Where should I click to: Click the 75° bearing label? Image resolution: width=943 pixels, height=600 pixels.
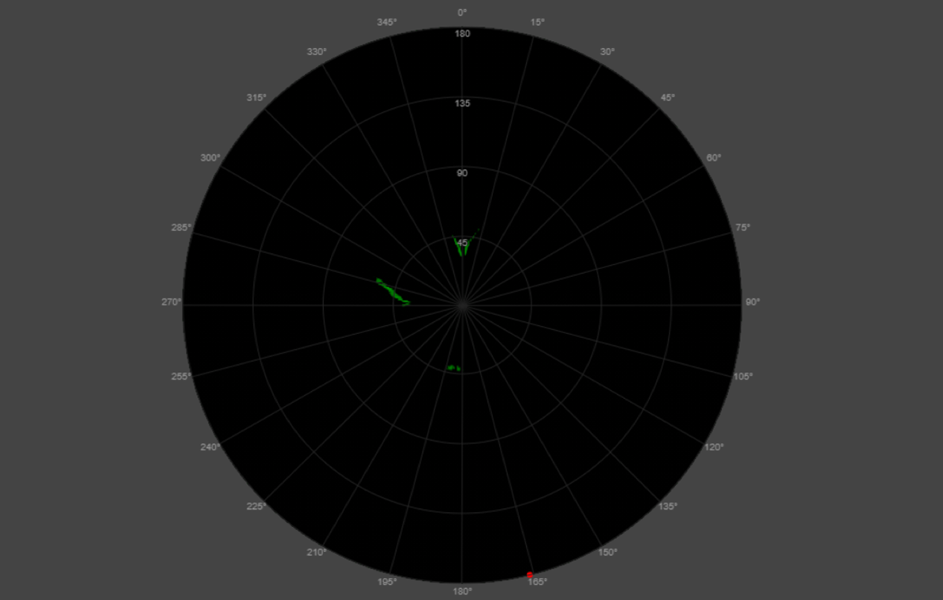[x=743, y=227]
